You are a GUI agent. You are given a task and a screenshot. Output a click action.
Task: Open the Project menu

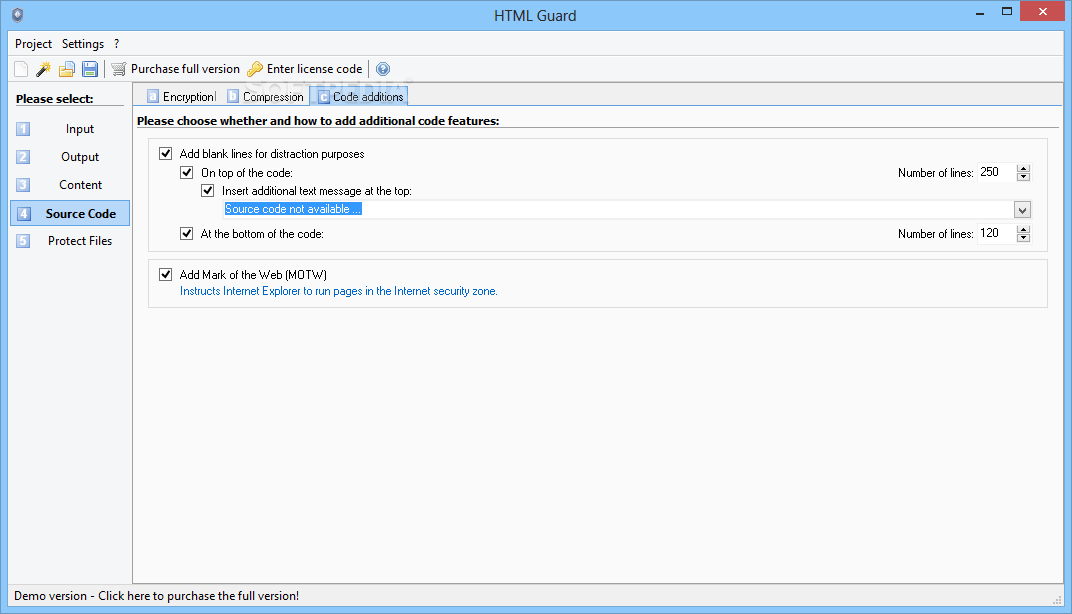[34, 44]
